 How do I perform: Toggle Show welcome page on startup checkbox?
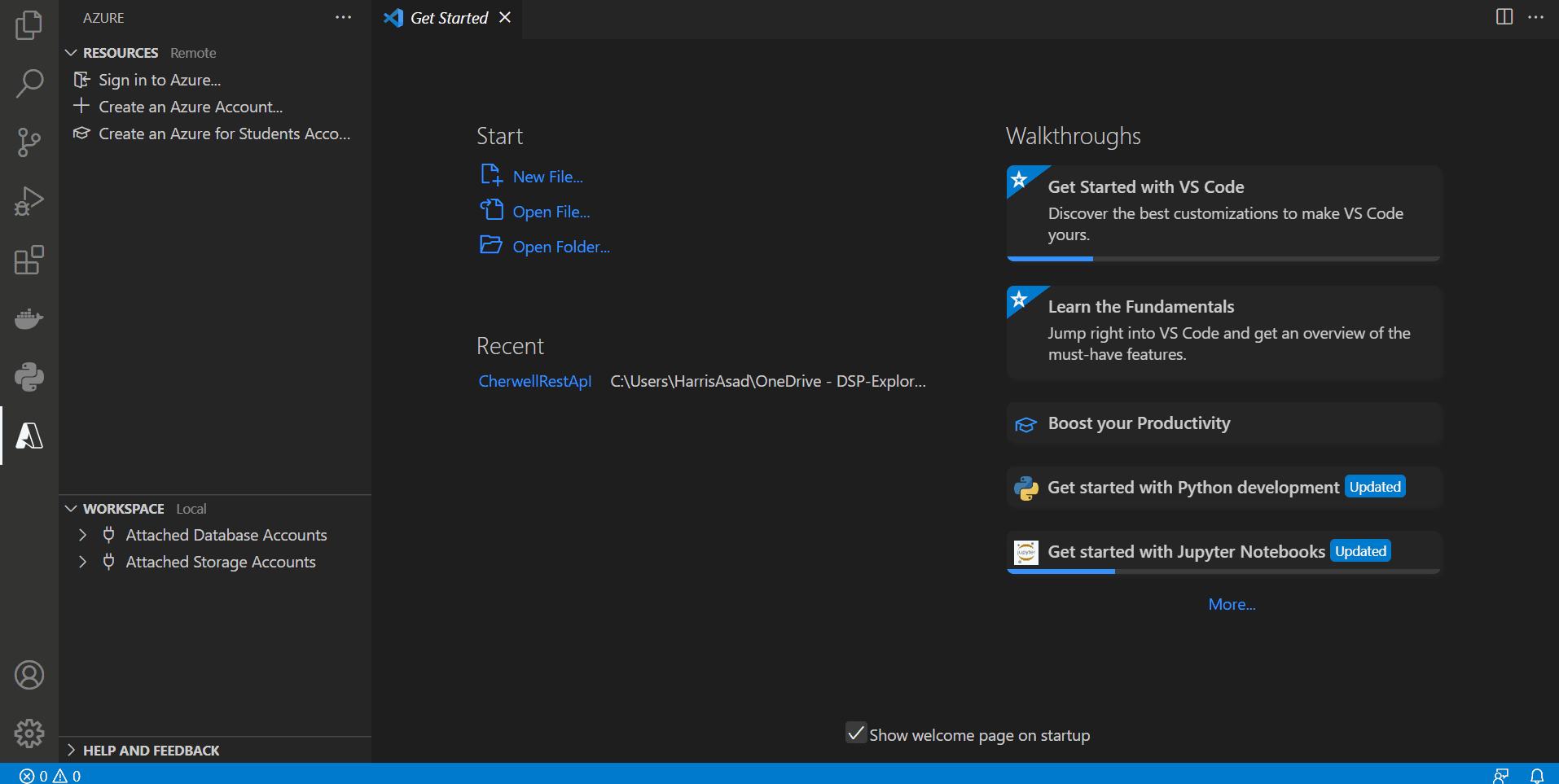coord(856,734)
